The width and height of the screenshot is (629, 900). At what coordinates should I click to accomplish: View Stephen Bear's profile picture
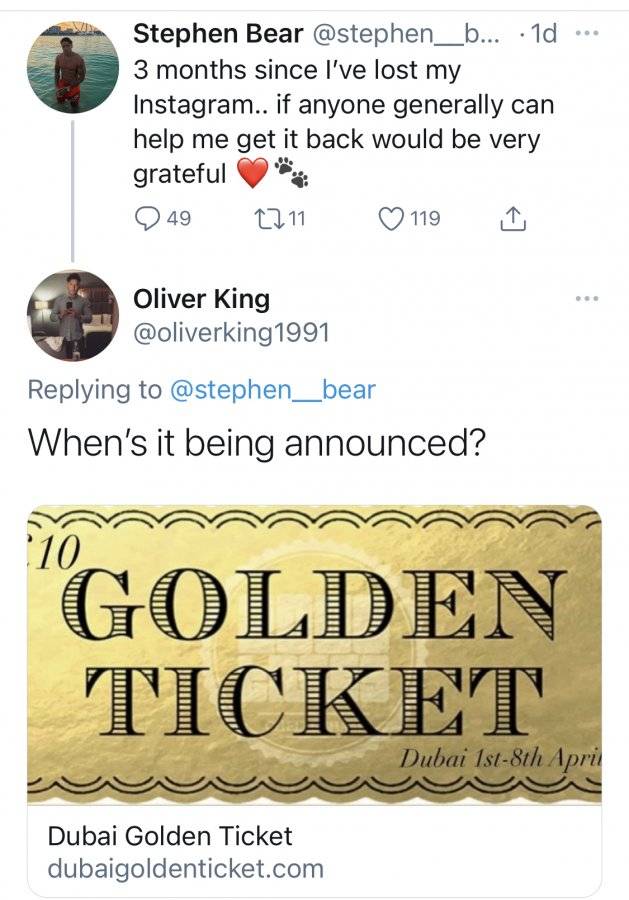tap(73, 67)
